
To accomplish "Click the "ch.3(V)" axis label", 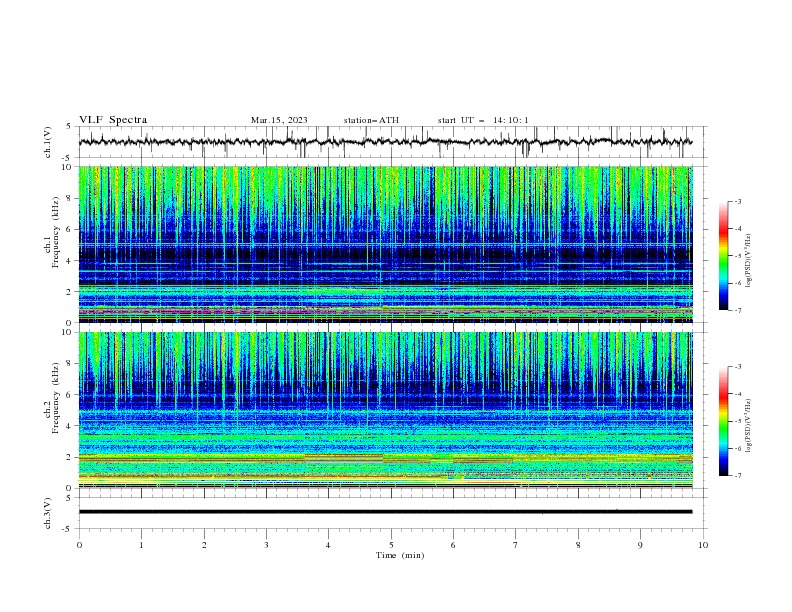I will click(x=48, y=513).
